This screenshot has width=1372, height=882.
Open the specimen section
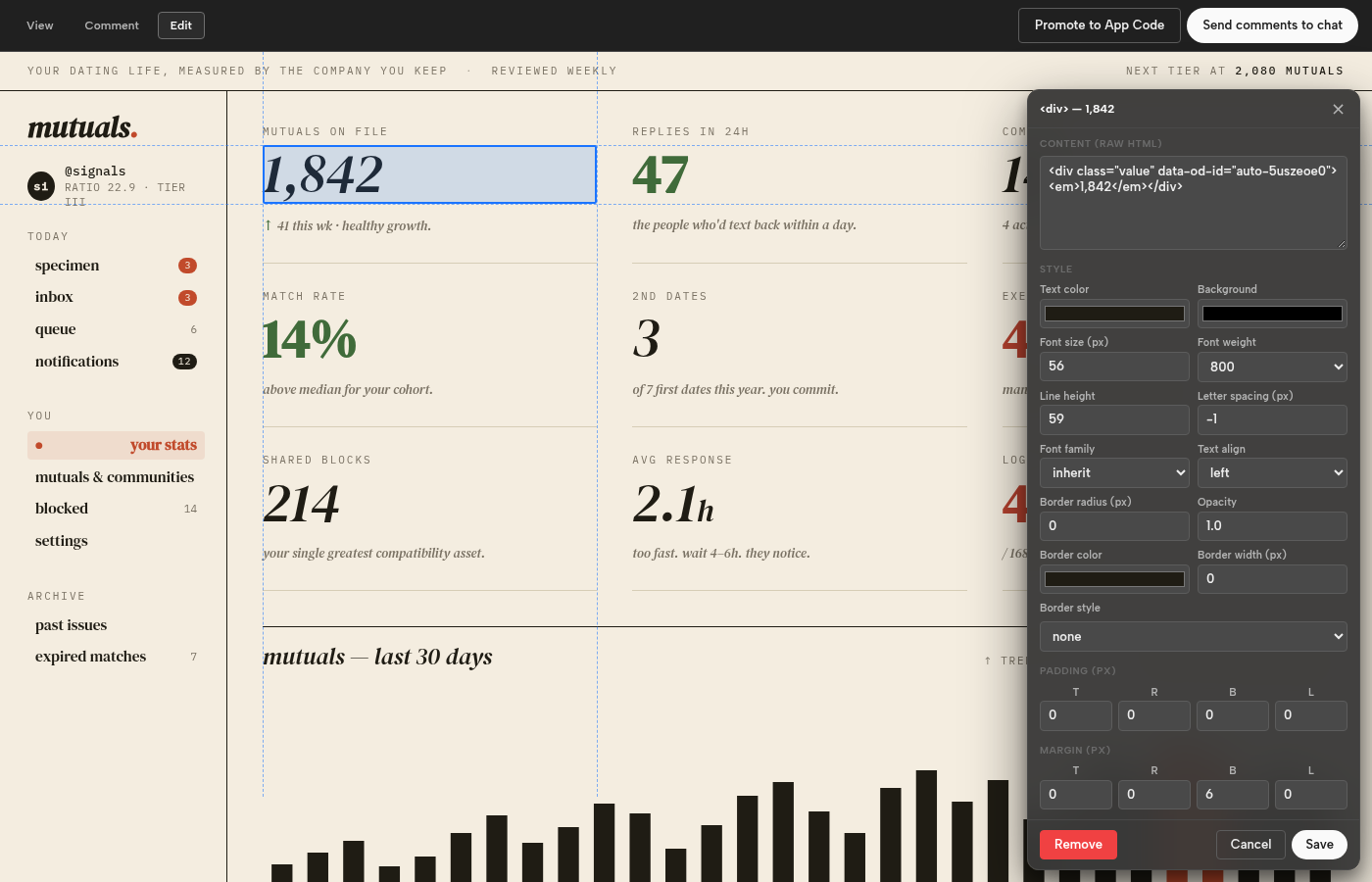tap(116, 266)
